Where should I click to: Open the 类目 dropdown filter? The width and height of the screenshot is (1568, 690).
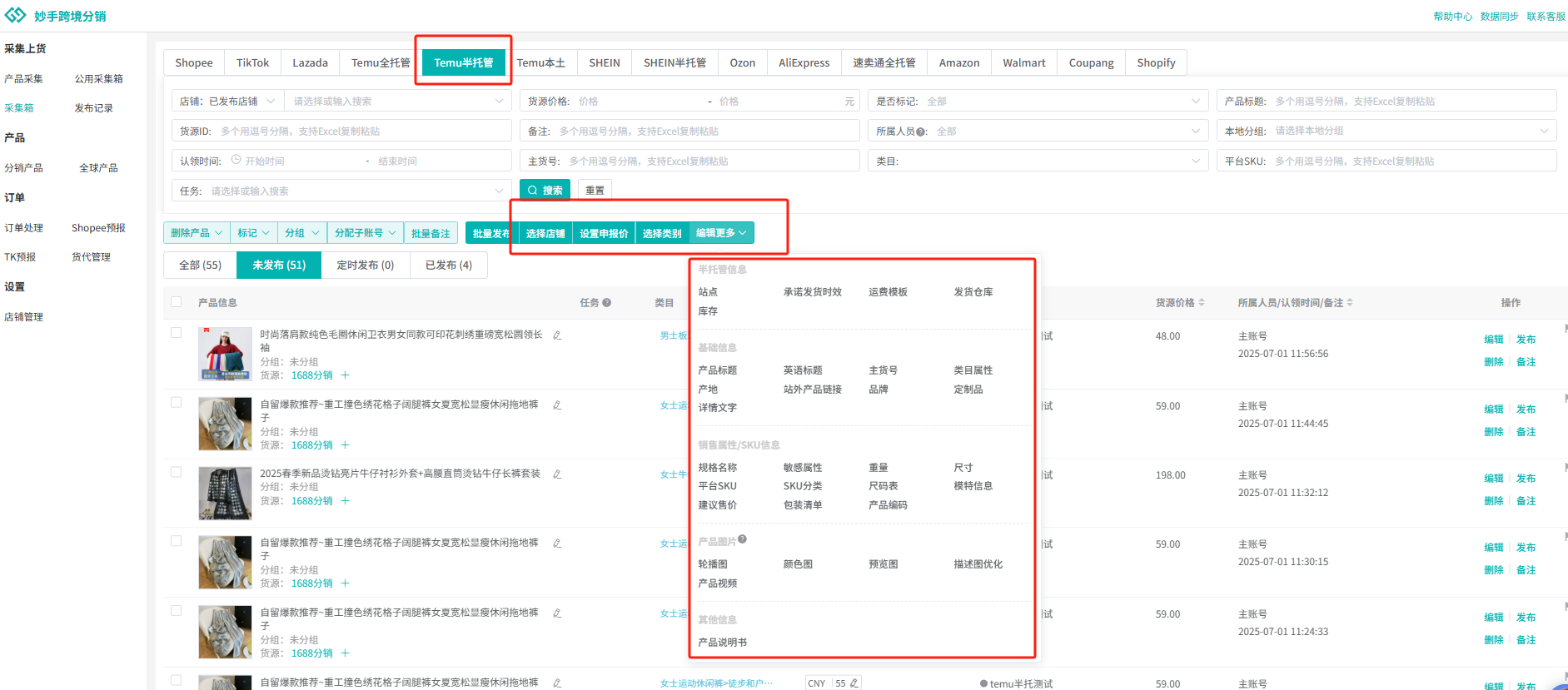coord(1038,161)
